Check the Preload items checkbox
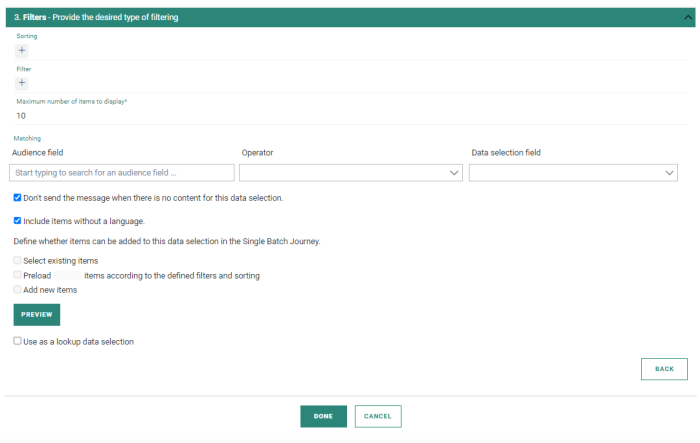 pyautogui.click(x=18, y=275)
